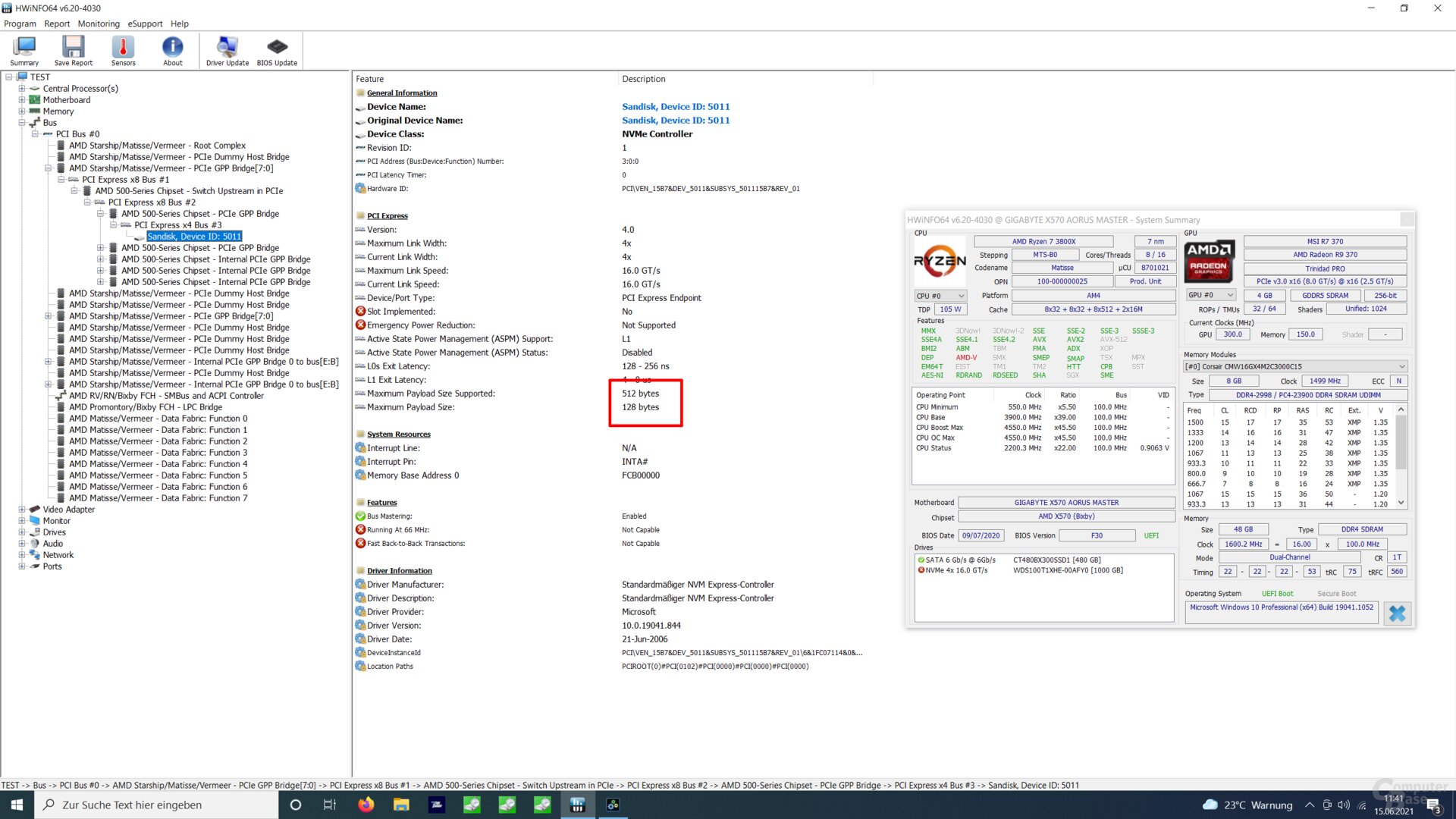Click AMD X570 (Bixby) chipset field

coord(1066,516)
